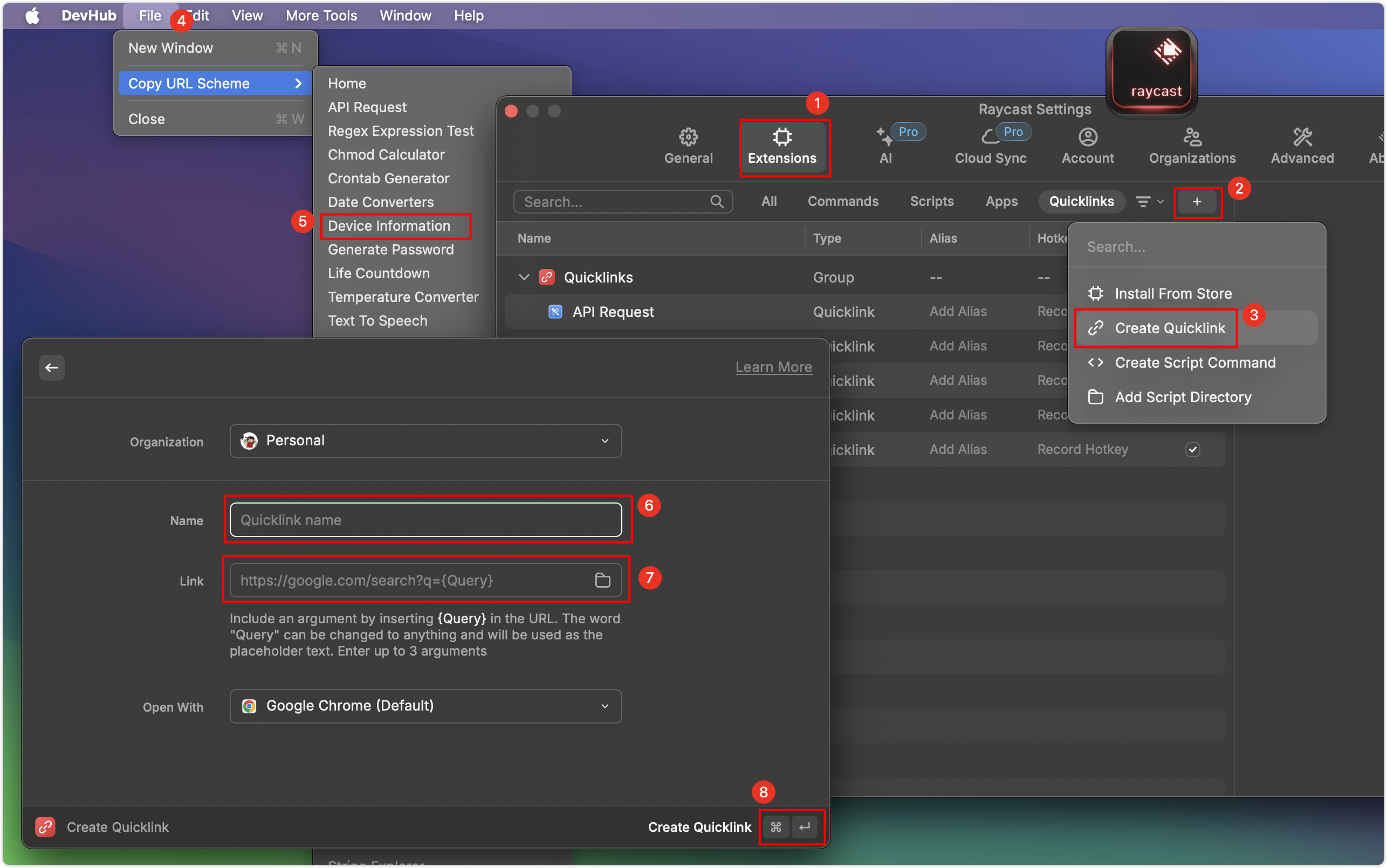
Task: Collapse the Quicklinks group
Action: [523, 277]
